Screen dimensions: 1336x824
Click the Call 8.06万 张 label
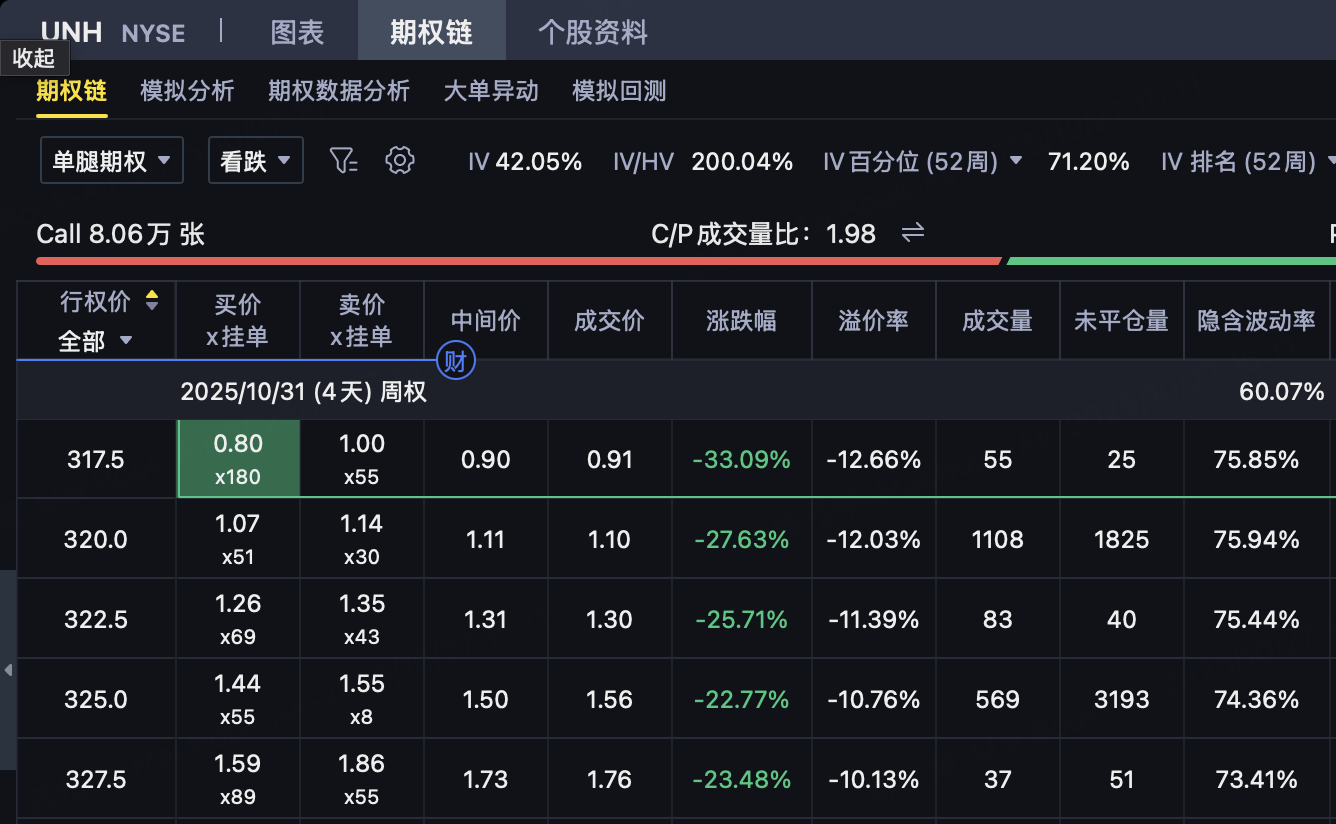pyautogui.click(x=121, y=234)
